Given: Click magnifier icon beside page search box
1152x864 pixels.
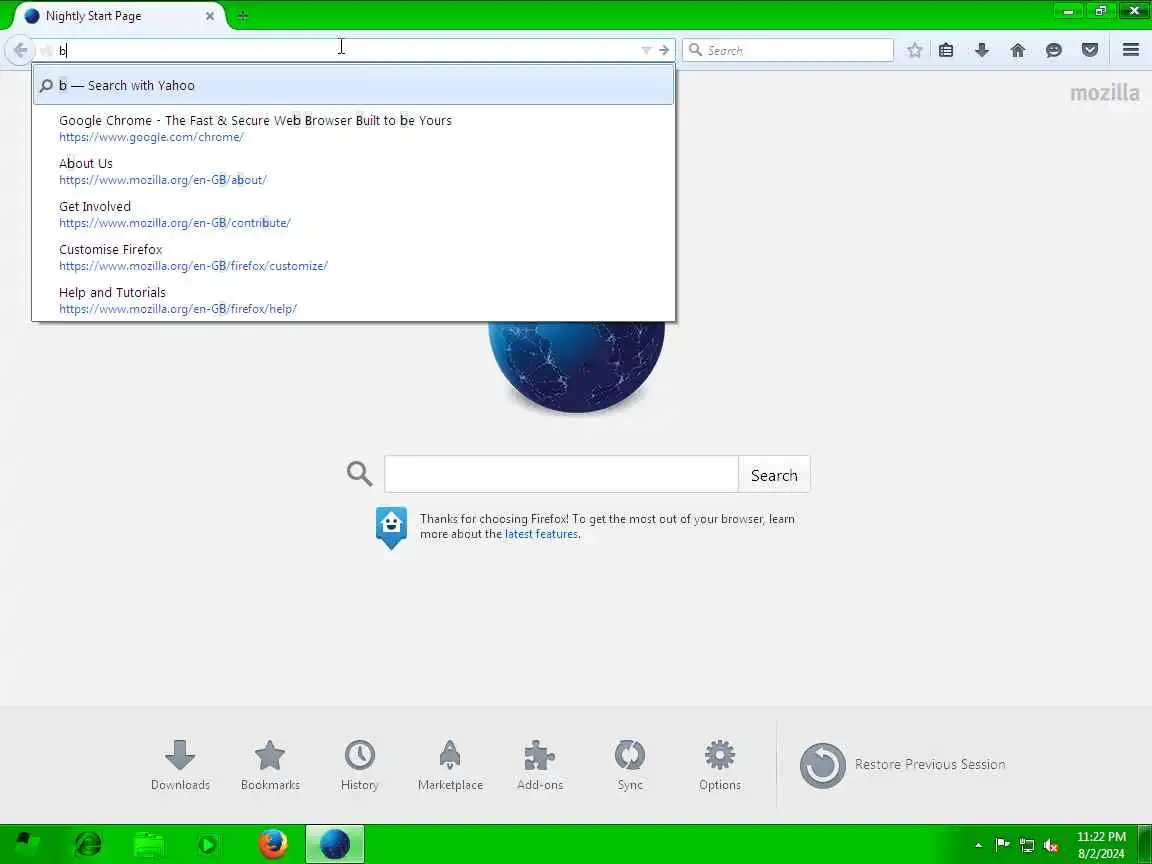Looking at the screenshot, I should 359,474.
